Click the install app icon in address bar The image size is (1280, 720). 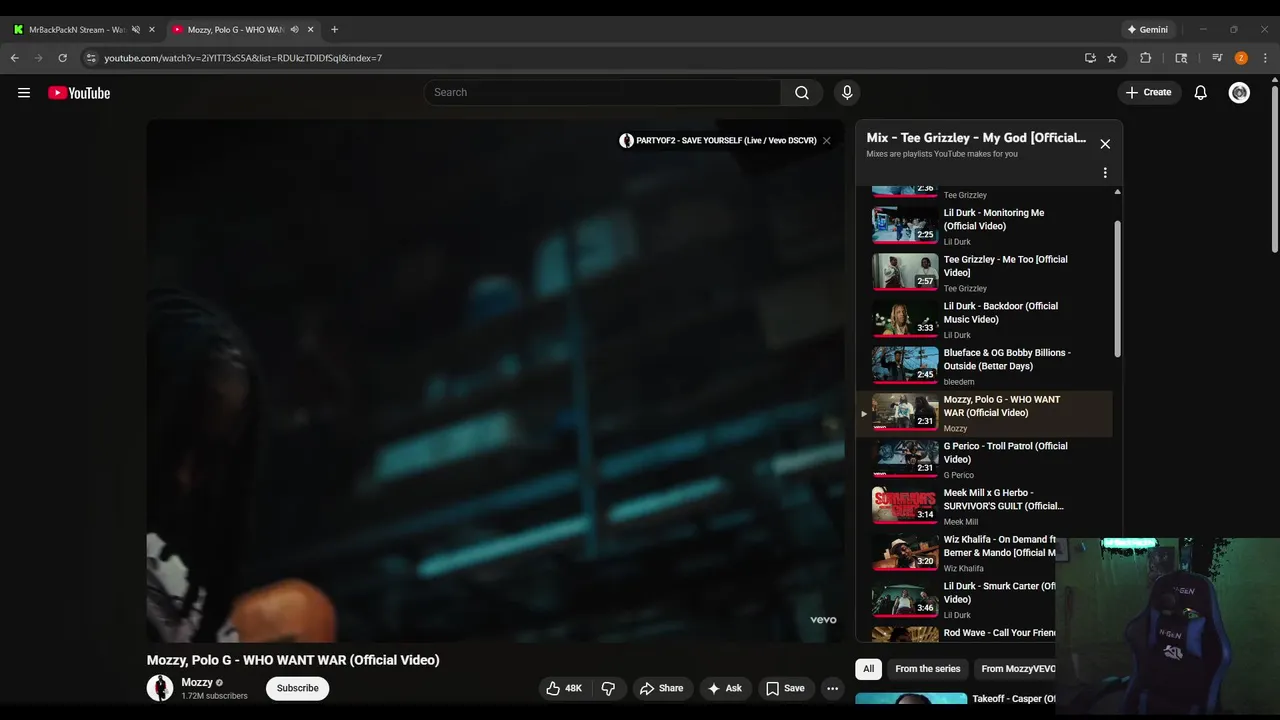pos(1090,58)
